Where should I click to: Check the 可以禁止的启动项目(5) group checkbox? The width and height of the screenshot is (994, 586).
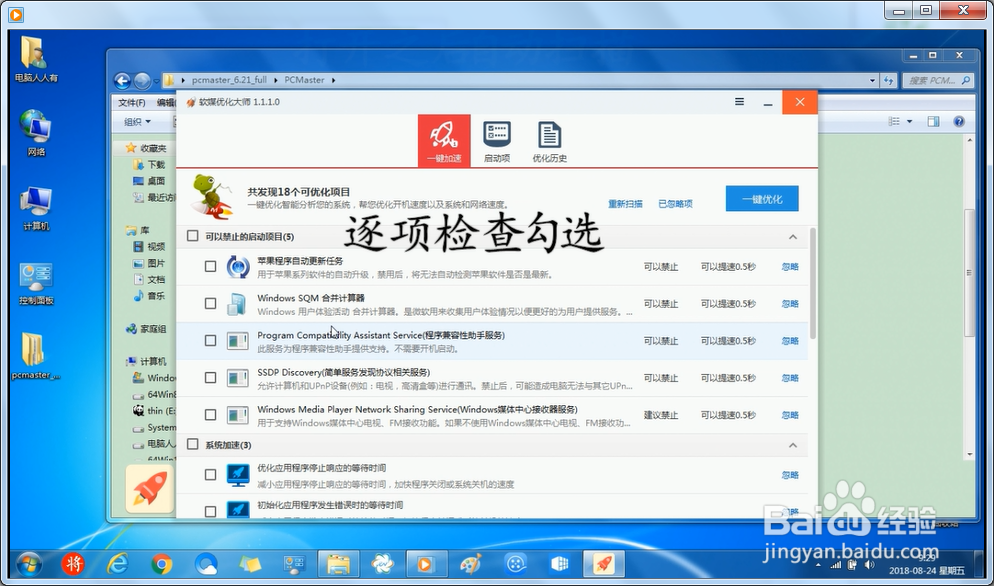point(192,236)
